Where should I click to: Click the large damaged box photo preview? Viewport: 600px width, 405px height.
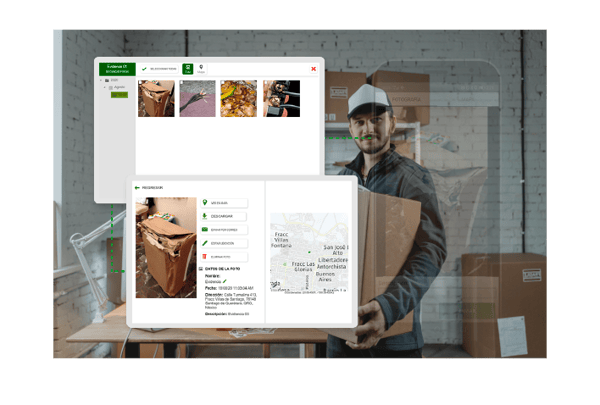pos(166,248)
